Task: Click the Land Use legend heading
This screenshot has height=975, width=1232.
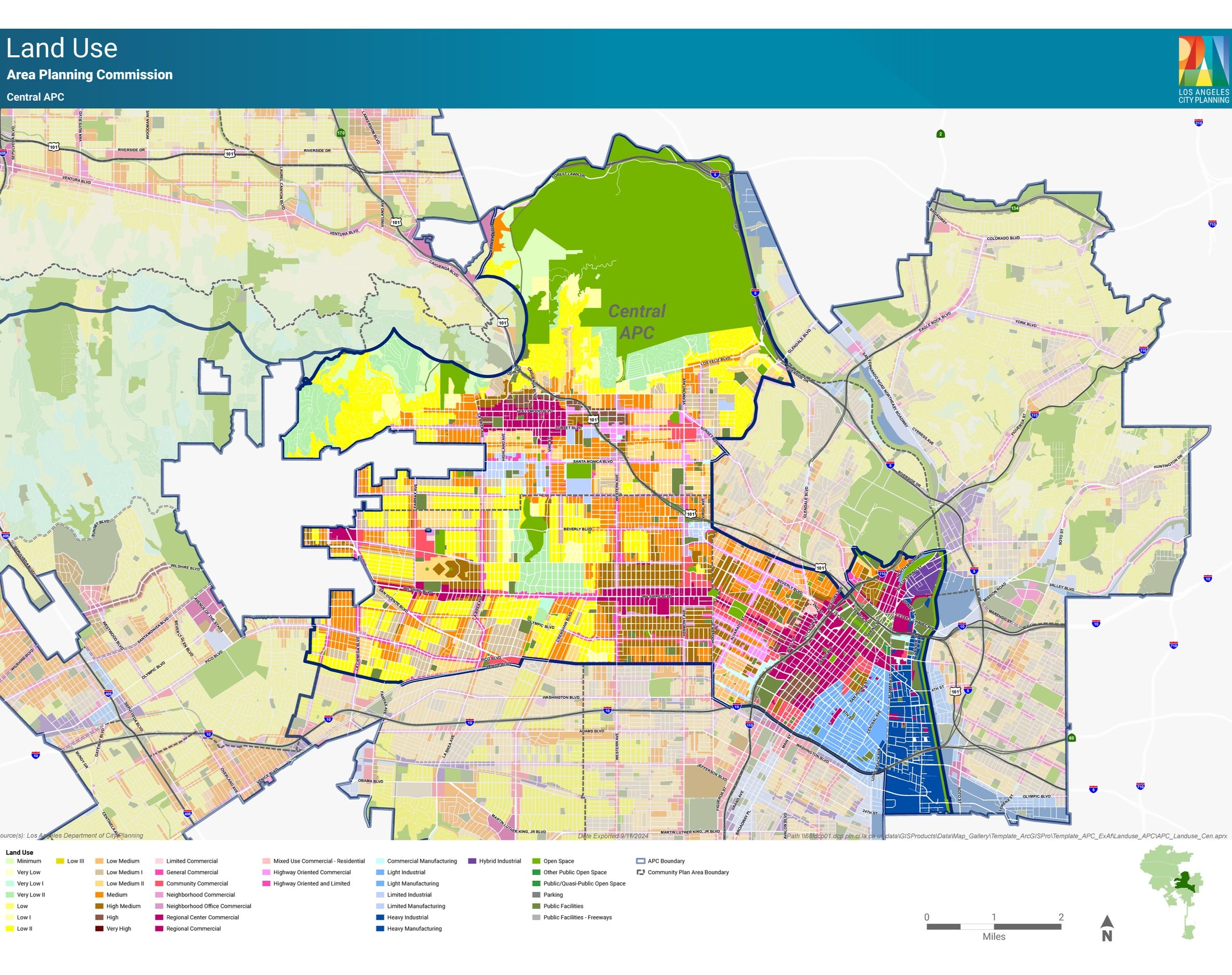Action: coord(19,852)
